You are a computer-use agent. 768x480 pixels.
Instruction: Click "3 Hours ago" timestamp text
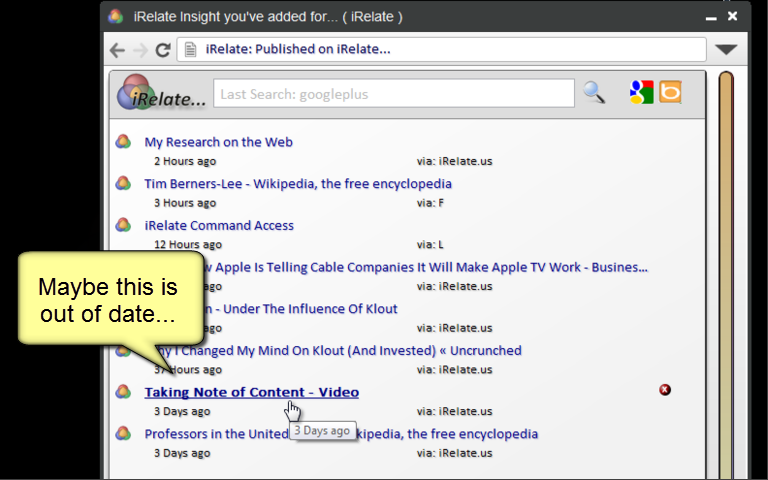tap(185, 203)
